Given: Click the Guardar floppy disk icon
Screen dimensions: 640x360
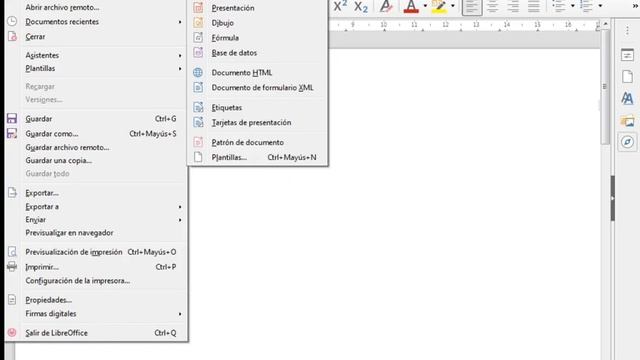Looking at the screenshot, I should 12,118.
